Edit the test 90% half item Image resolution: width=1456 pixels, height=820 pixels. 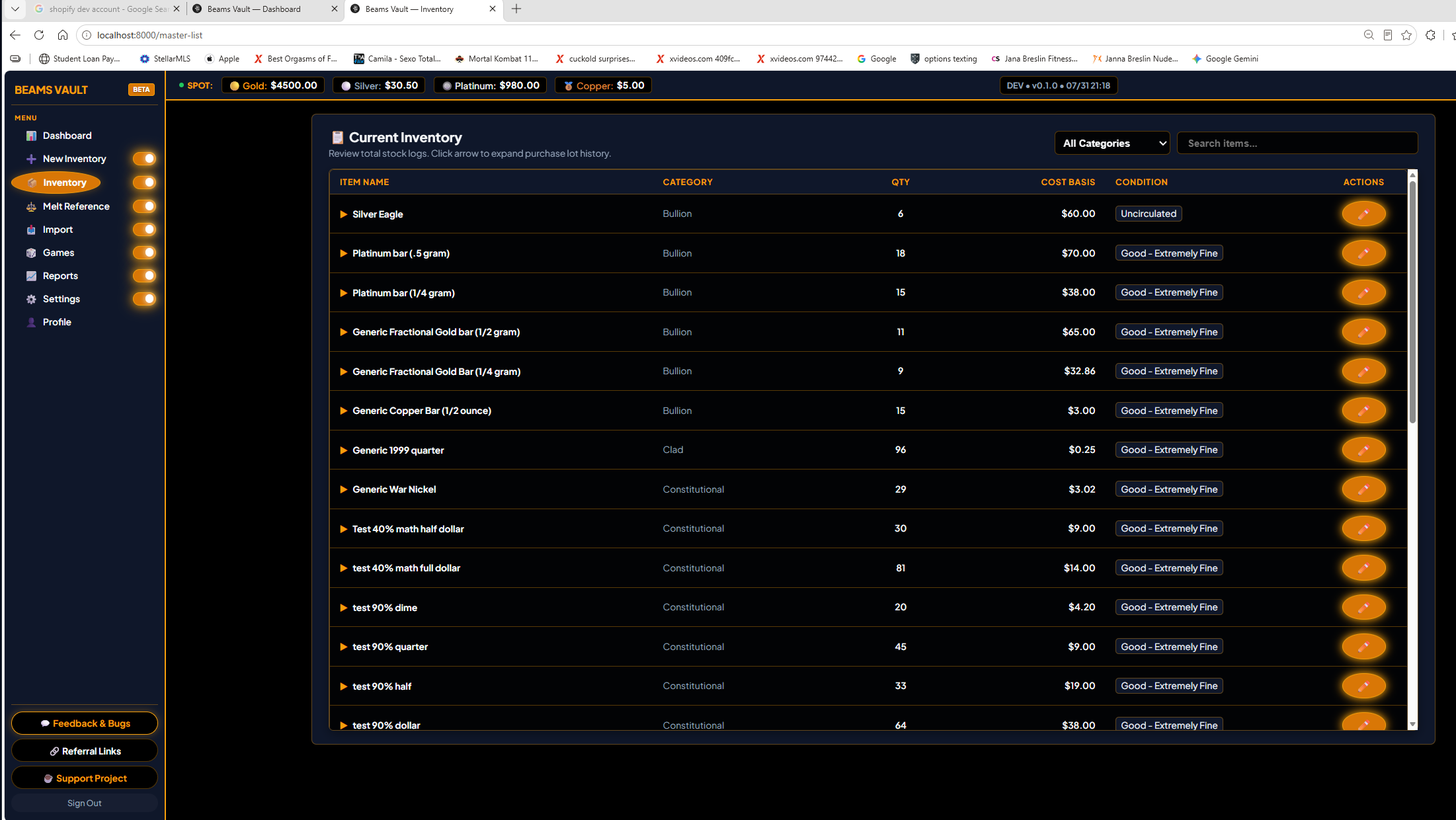click(1363, 686)
